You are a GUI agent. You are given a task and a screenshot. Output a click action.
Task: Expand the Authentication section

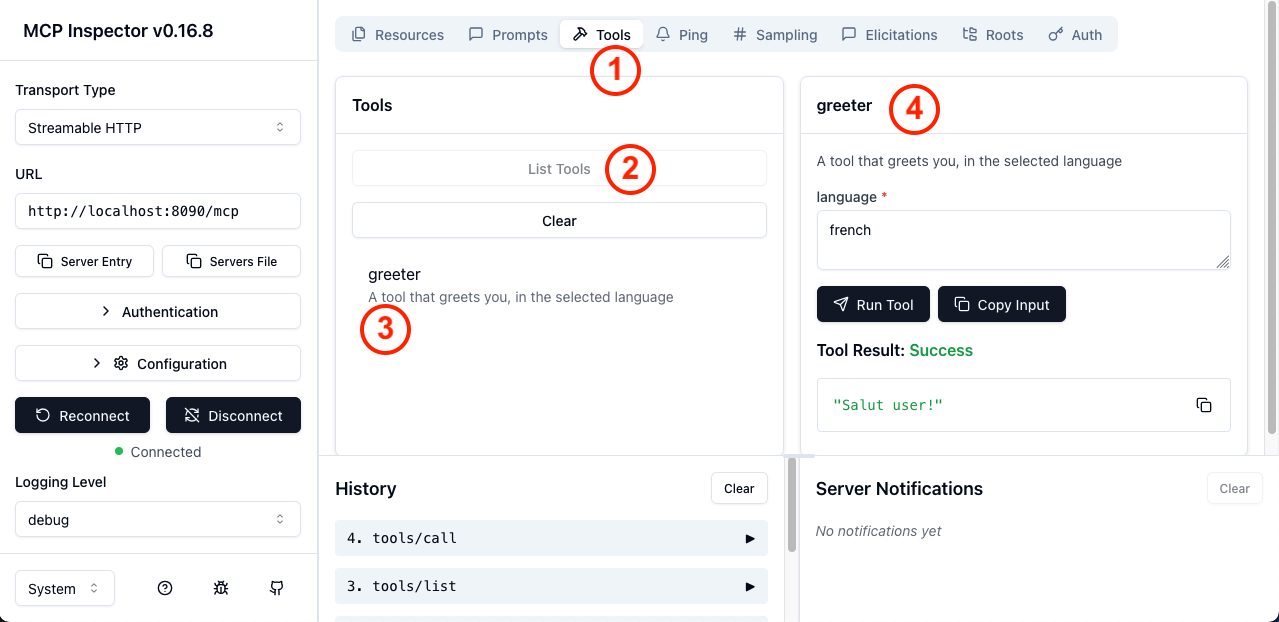[x=158, y=311]
